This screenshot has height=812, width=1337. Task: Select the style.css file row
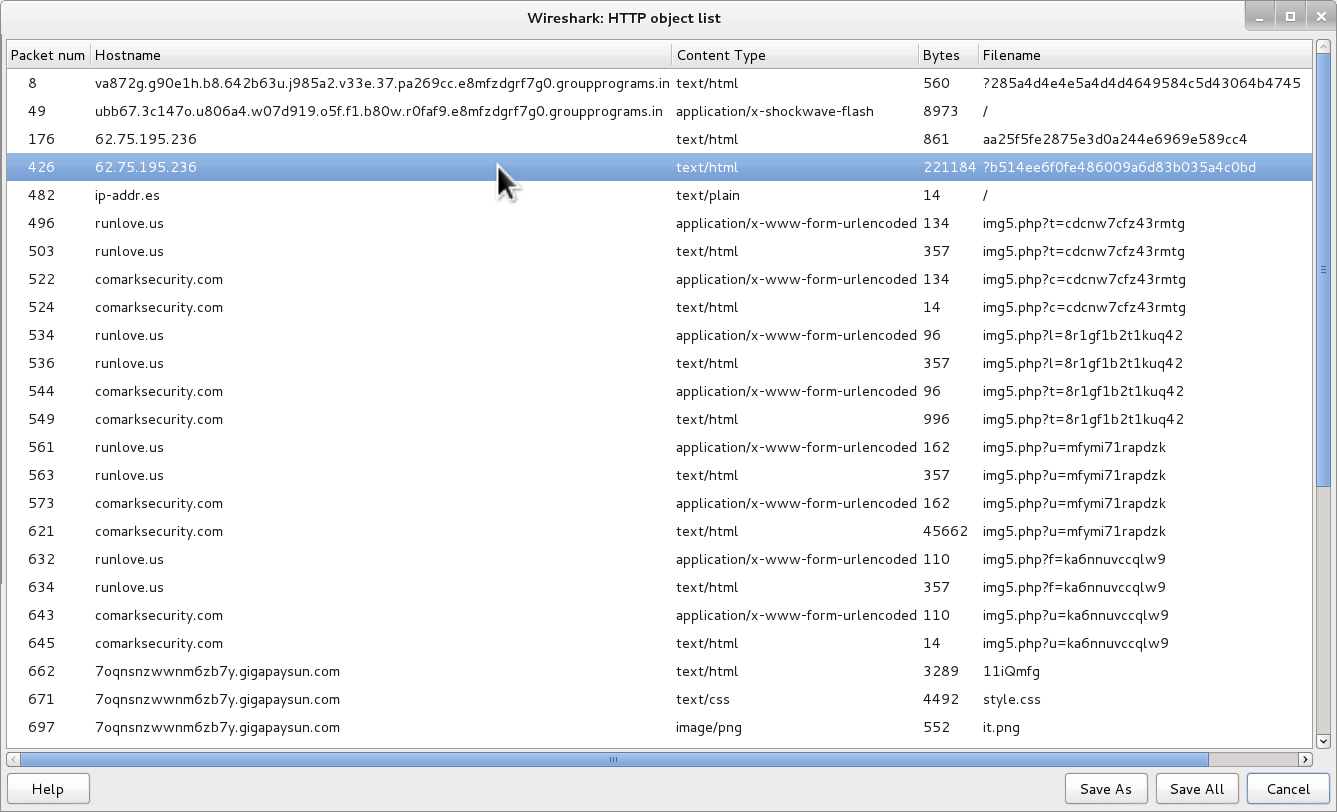(659, 699)
